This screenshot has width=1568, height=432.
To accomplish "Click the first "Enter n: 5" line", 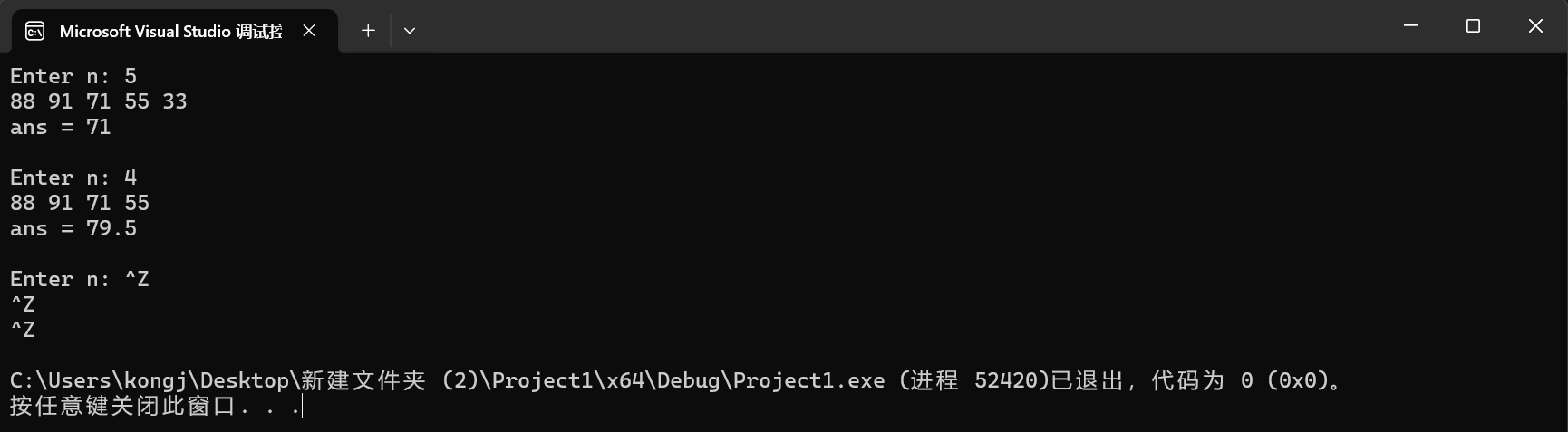I will 73,76.
